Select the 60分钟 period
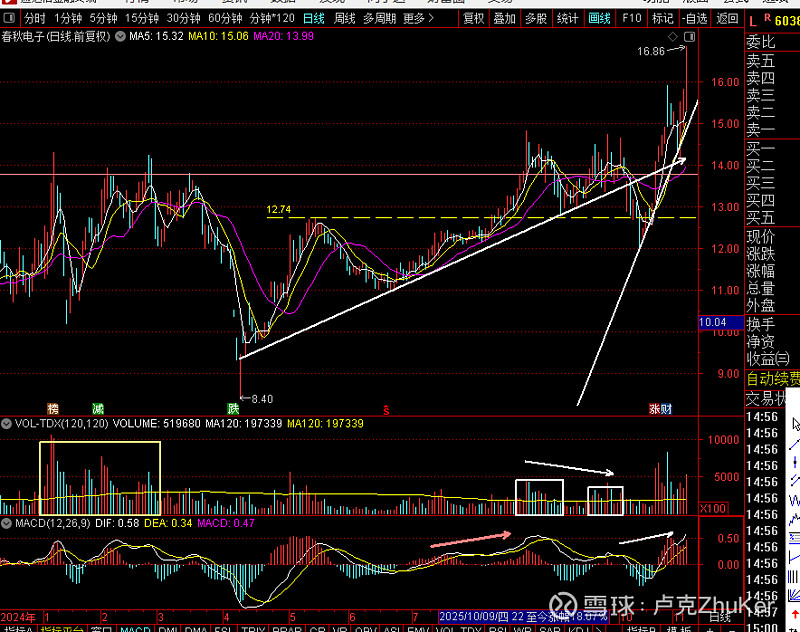 tap(225, 19)
